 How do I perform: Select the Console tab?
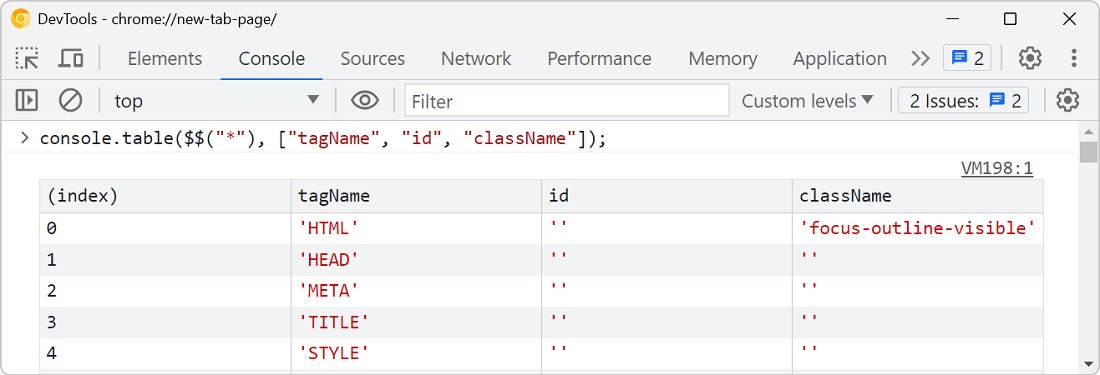(271, 58)
